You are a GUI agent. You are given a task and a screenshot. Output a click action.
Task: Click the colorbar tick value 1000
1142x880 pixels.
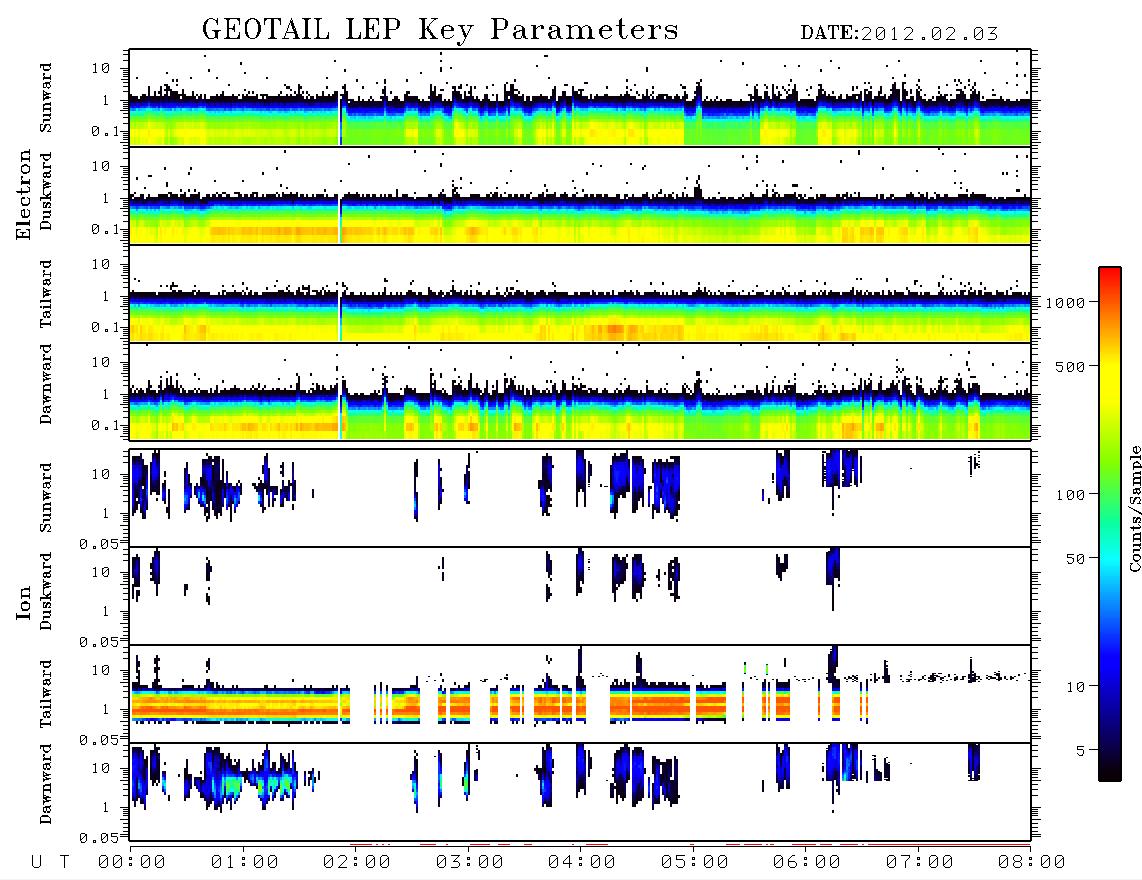[1066, 303]
